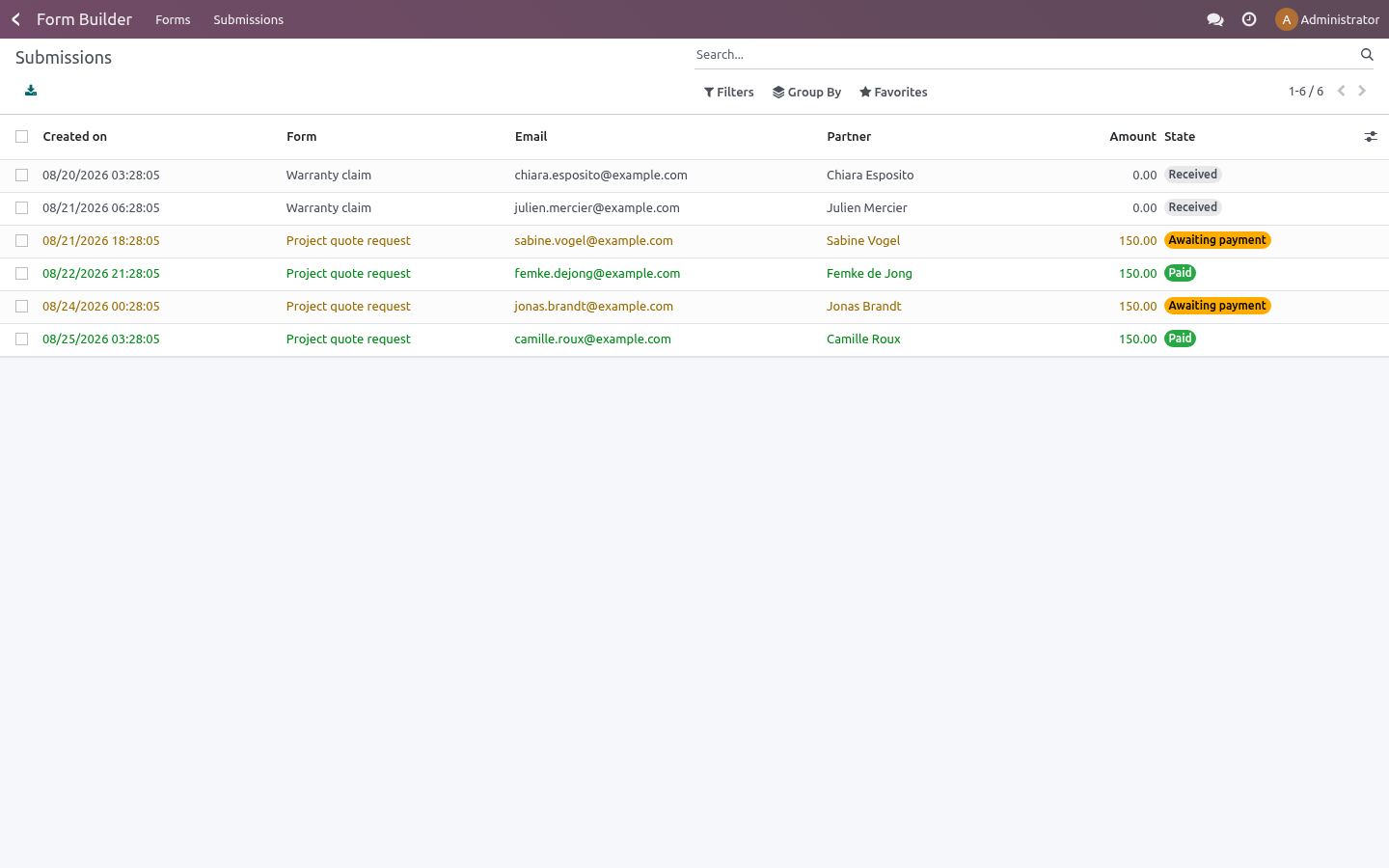Click chiara.esposito@example.com email cell
The image size is (1389, 868).
pyautogui.click(x=601, y=176)
